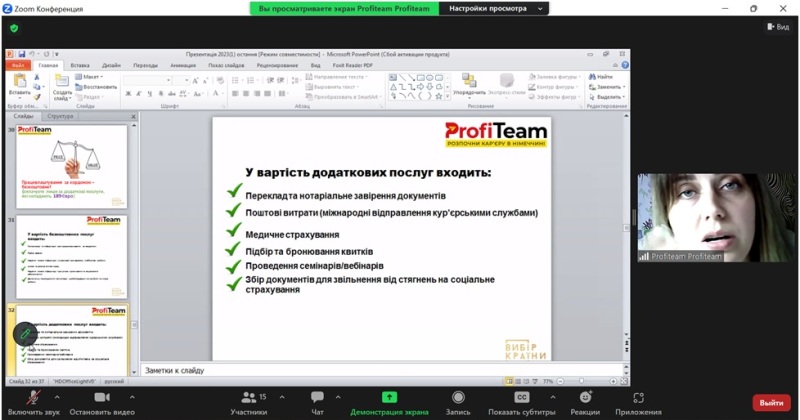The image size is (800, 420).
Task: Click the Вид view button in Zoom
Action: (x=779, y=27)
